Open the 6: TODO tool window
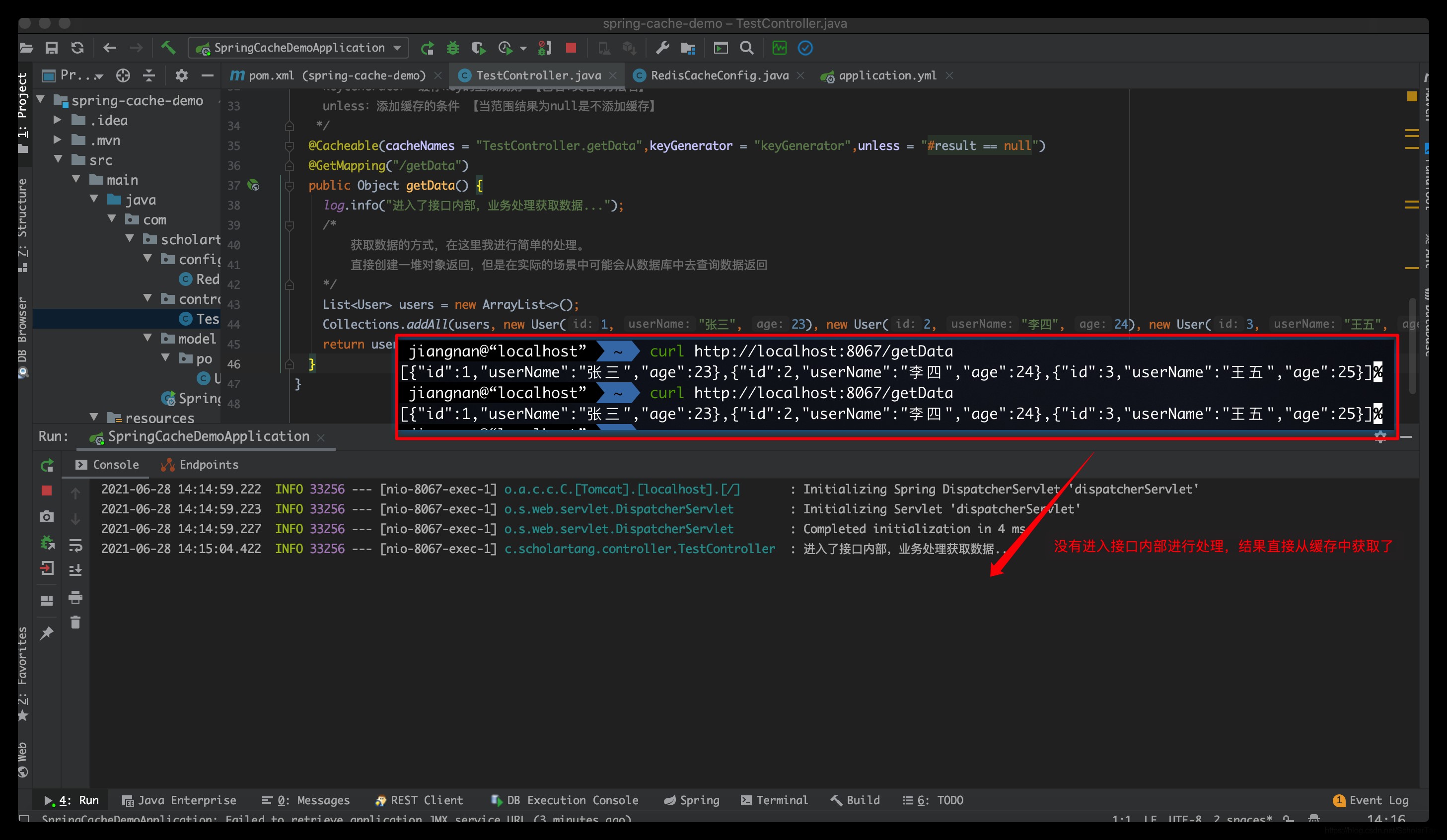 coord(933,800)
